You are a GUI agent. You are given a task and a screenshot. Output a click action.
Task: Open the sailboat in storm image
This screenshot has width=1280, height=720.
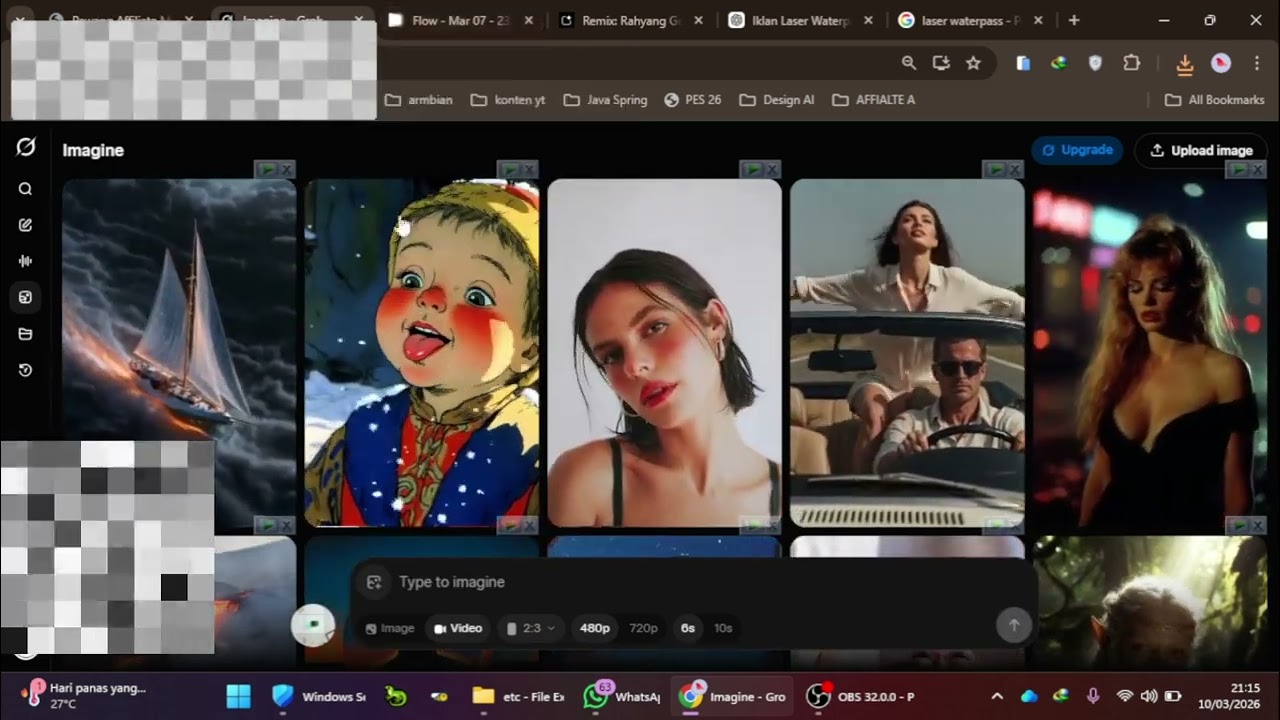pyautogui.click(x=179, y=353)
